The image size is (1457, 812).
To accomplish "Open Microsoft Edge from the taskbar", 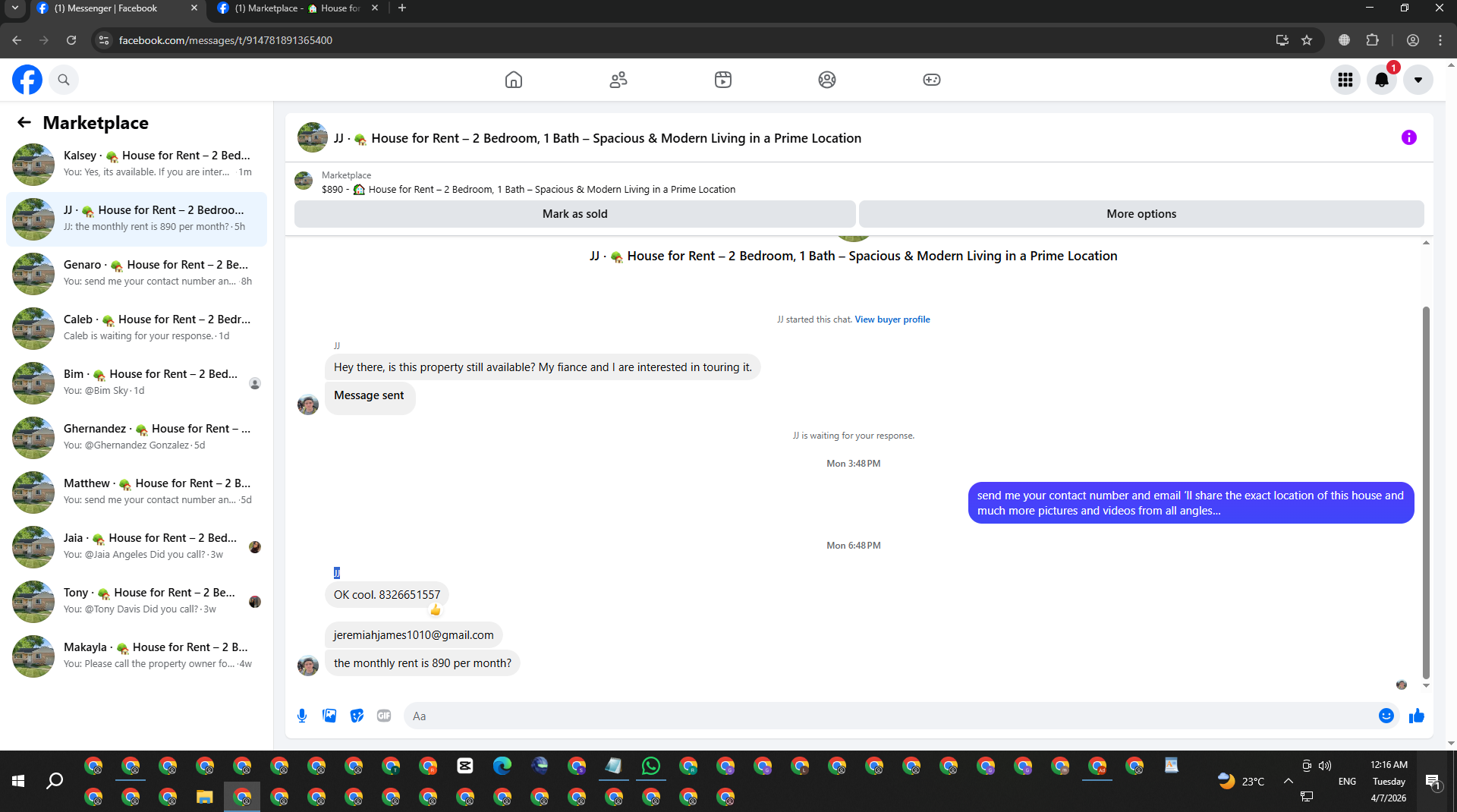I will pos(502,766).
